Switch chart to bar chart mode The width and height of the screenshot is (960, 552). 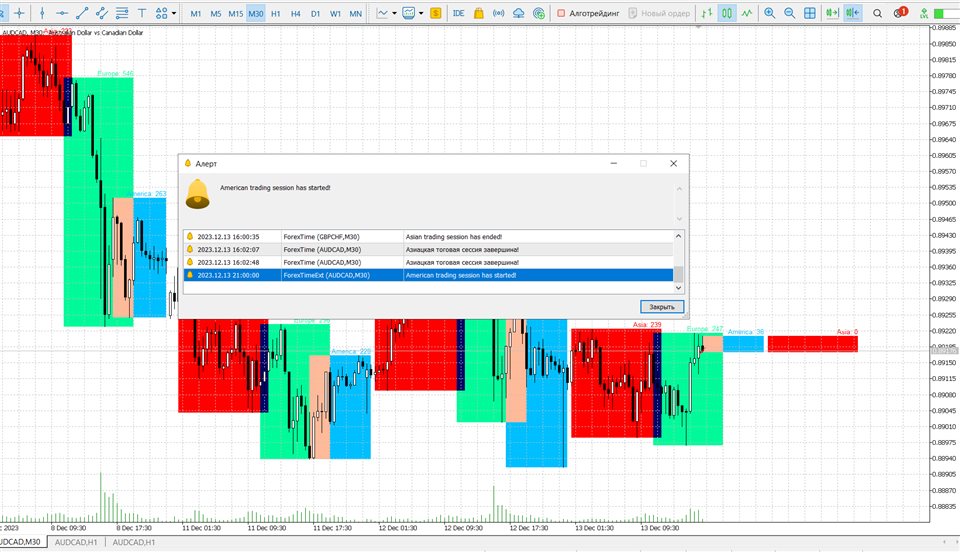click(707, 13)
